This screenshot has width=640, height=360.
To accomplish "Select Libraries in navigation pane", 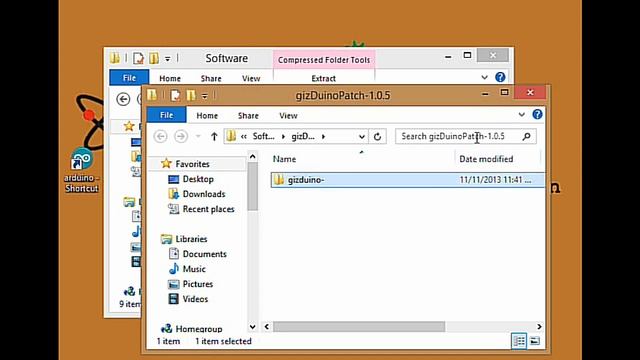I will [x=191, y=239].
